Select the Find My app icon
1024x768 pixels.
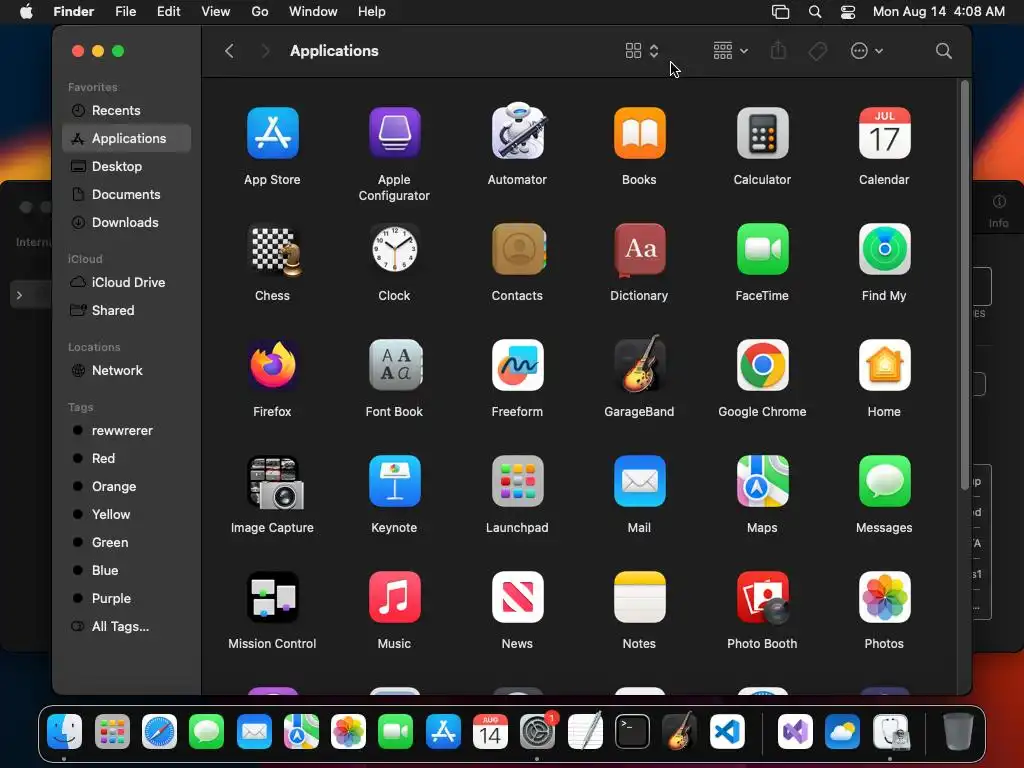(x=884, y=249)
